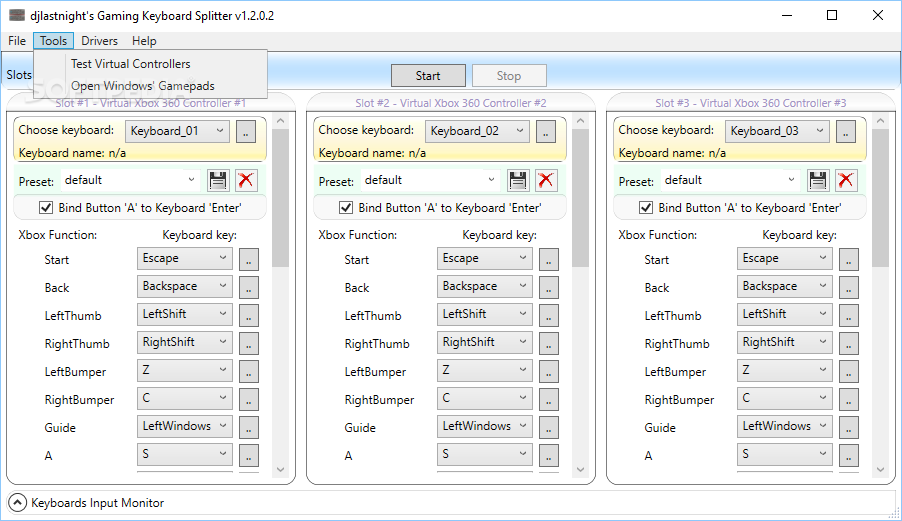This screenshot has width=902, height=521.
Task: Click detect button beside Keyboard_03
Action: [846, 132]
